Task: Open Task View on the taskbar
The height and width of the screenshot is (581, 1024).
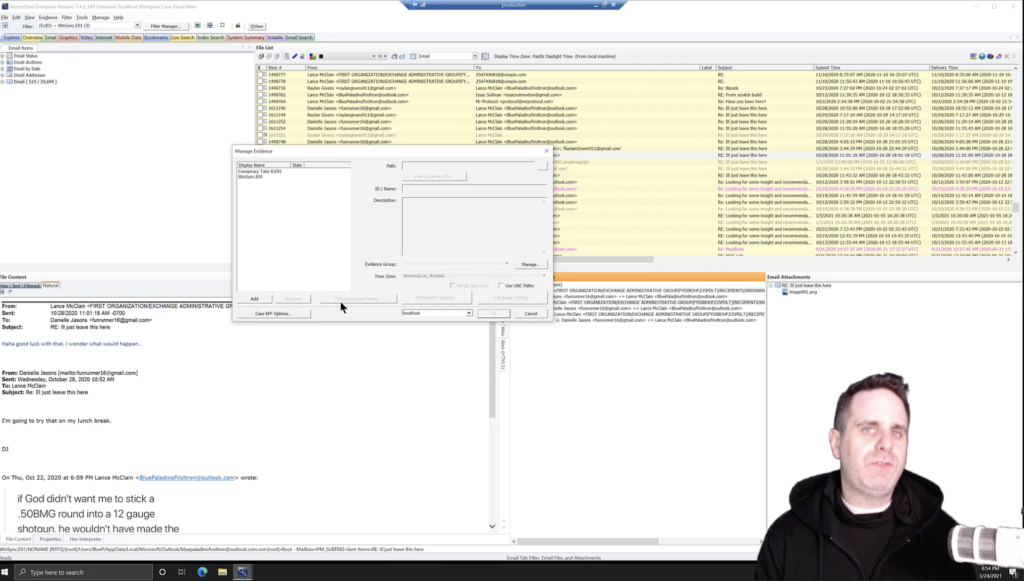Action: [x=182, y=573]
